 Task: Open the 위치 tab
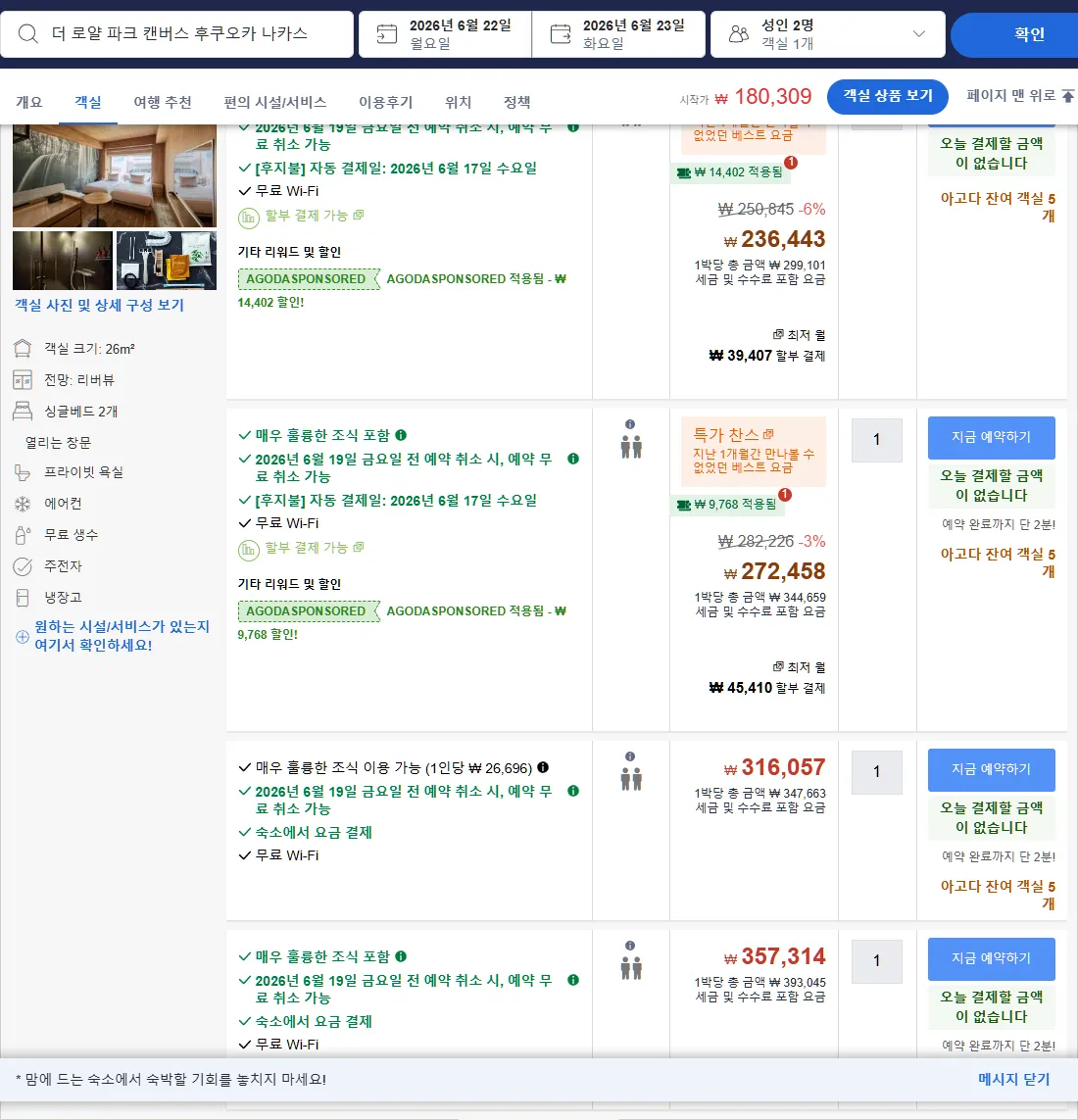pos(458,102)
